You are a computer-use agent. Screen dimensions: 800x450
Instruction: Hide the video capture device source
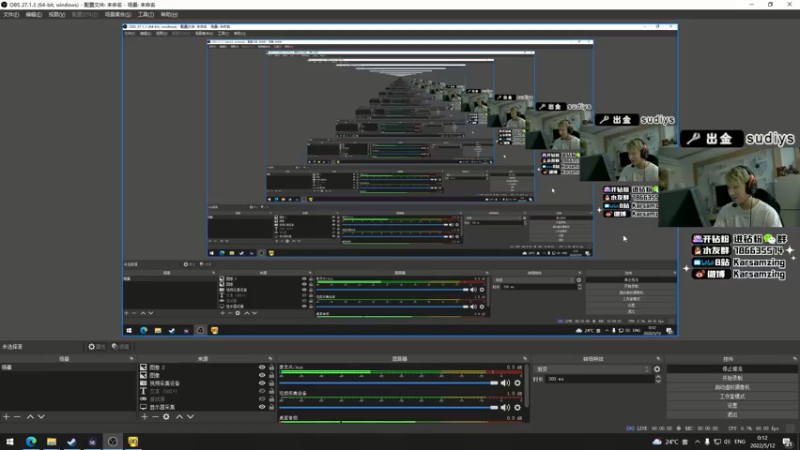[x=262, y=383]
